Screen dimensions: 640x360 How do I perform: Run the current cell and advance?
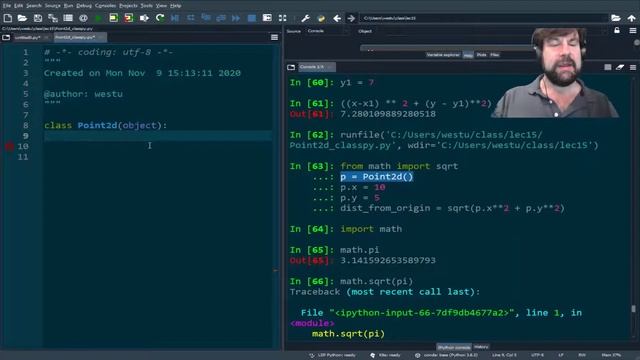(x=129, y=18)
